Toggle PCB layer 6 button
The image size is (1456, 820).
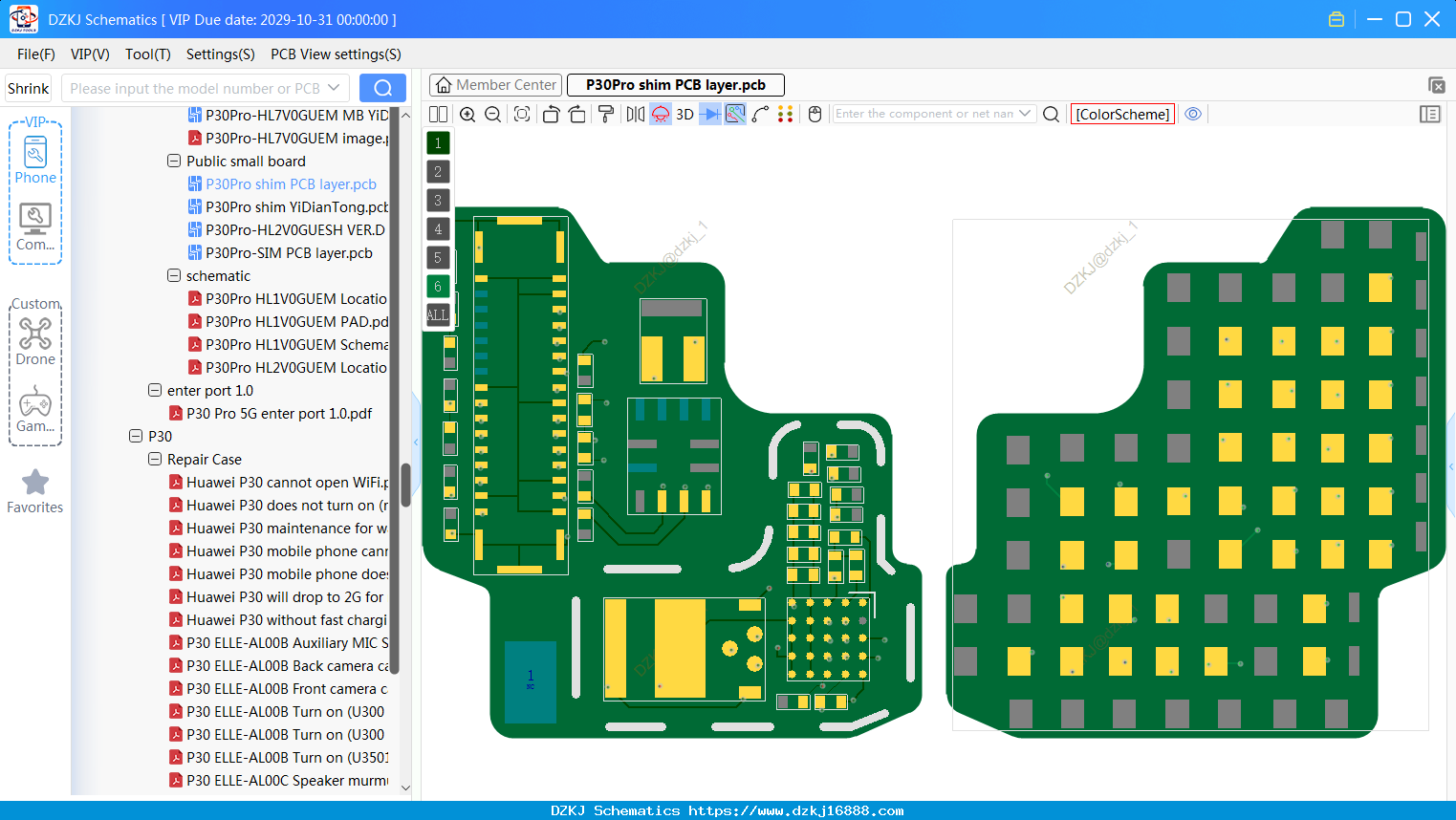[x=438, y=286]
